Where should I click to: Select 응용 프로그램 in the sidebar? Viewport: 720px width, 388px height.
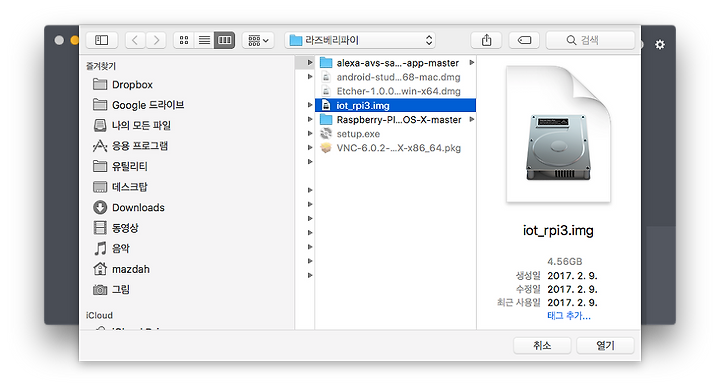point(140,146)
